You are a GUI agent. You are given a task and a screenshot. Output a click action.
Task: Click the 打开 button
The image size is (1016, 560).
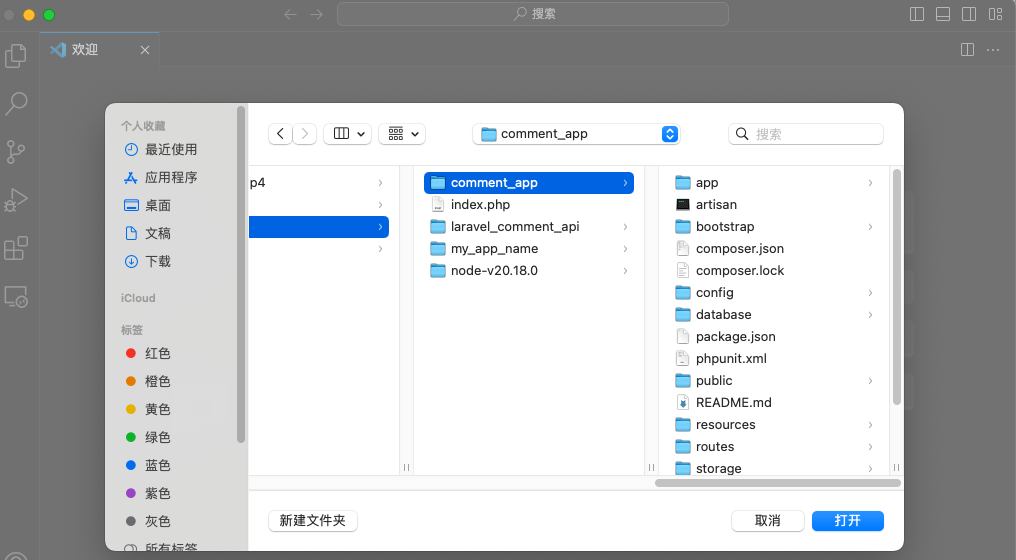(847, 521)
